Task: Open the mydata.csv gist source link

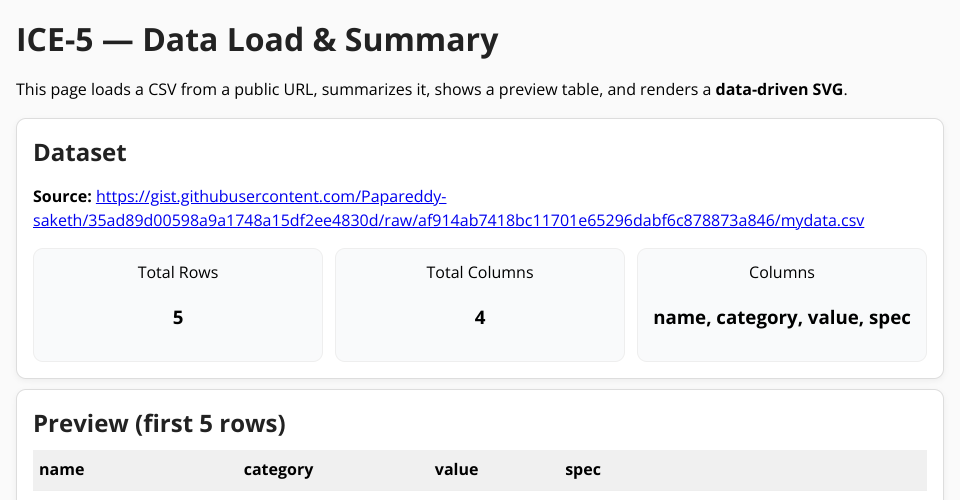Action: 448,220
